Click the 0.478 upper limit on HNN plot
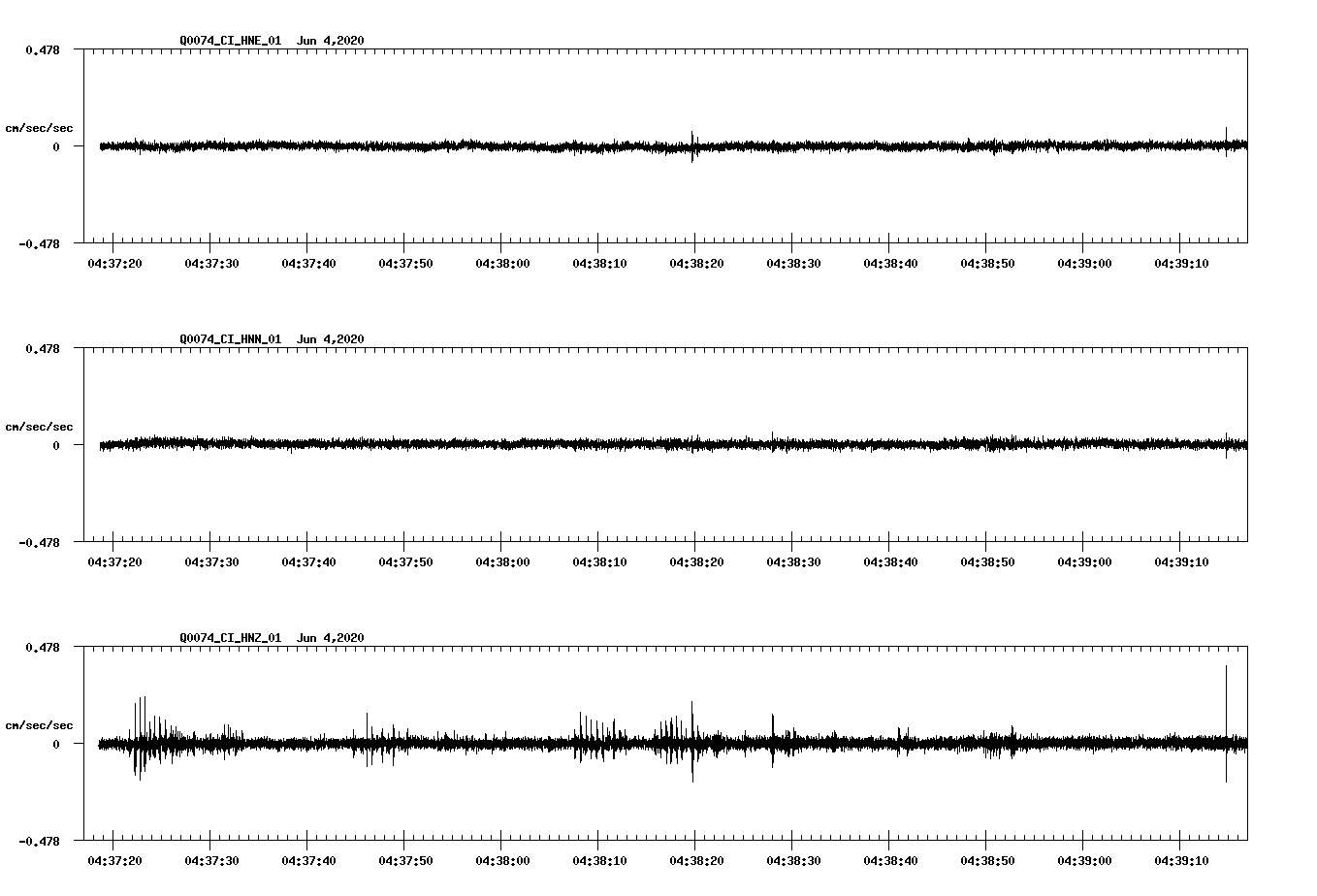 [43, 348]
